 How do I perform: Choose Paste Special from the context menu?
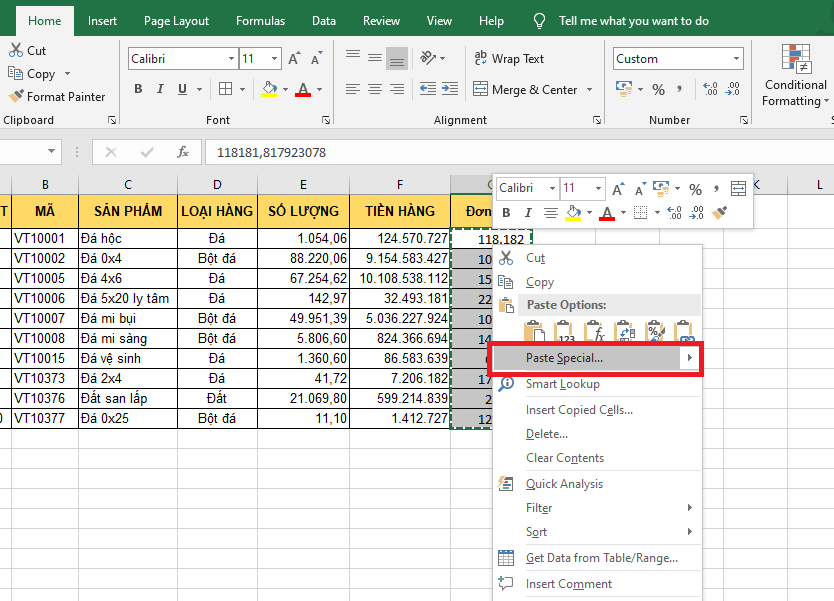[564, 358]
